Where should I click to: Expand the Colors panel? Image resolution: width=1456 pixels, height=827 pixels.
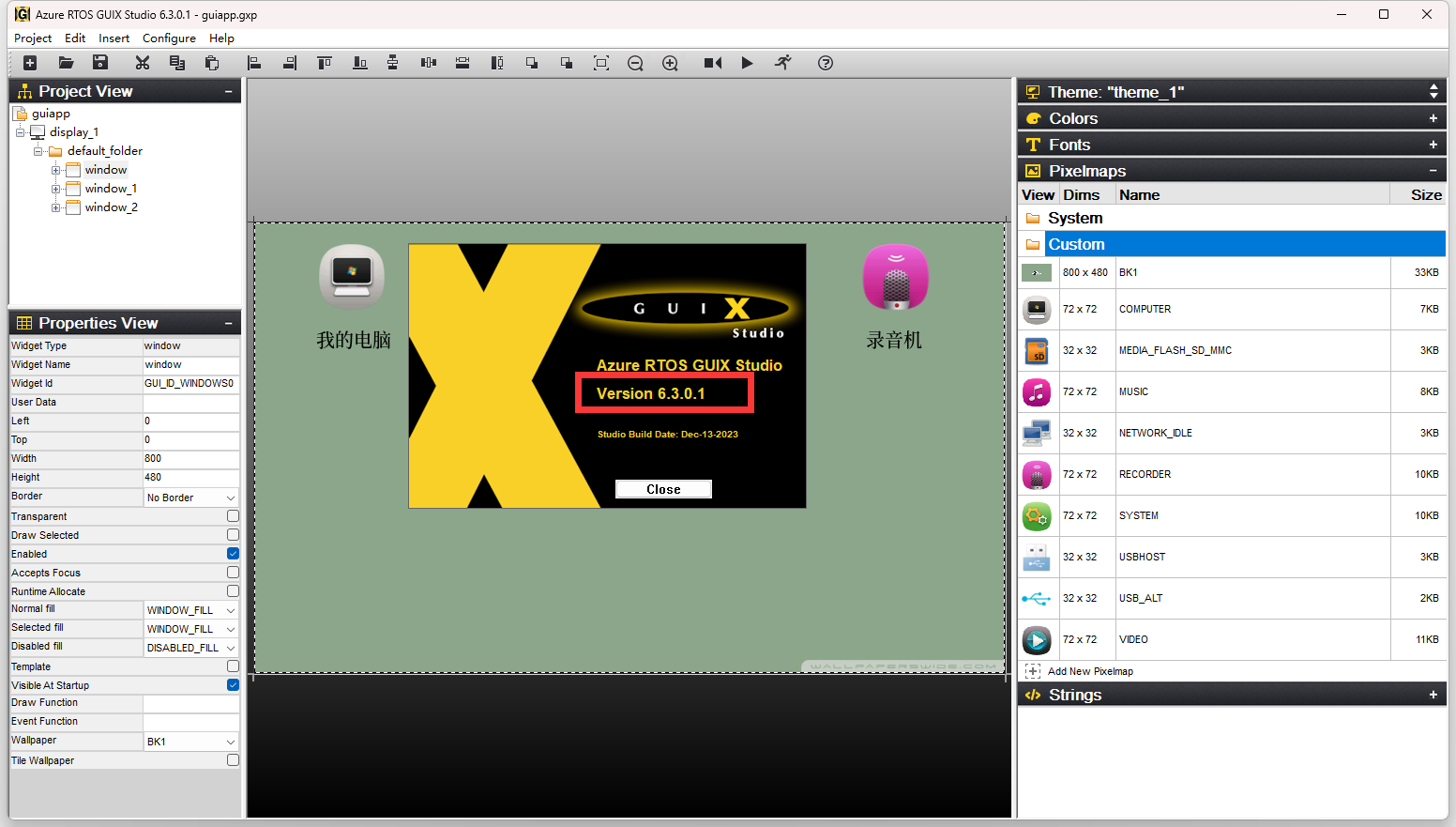(x=1433, y=118)
